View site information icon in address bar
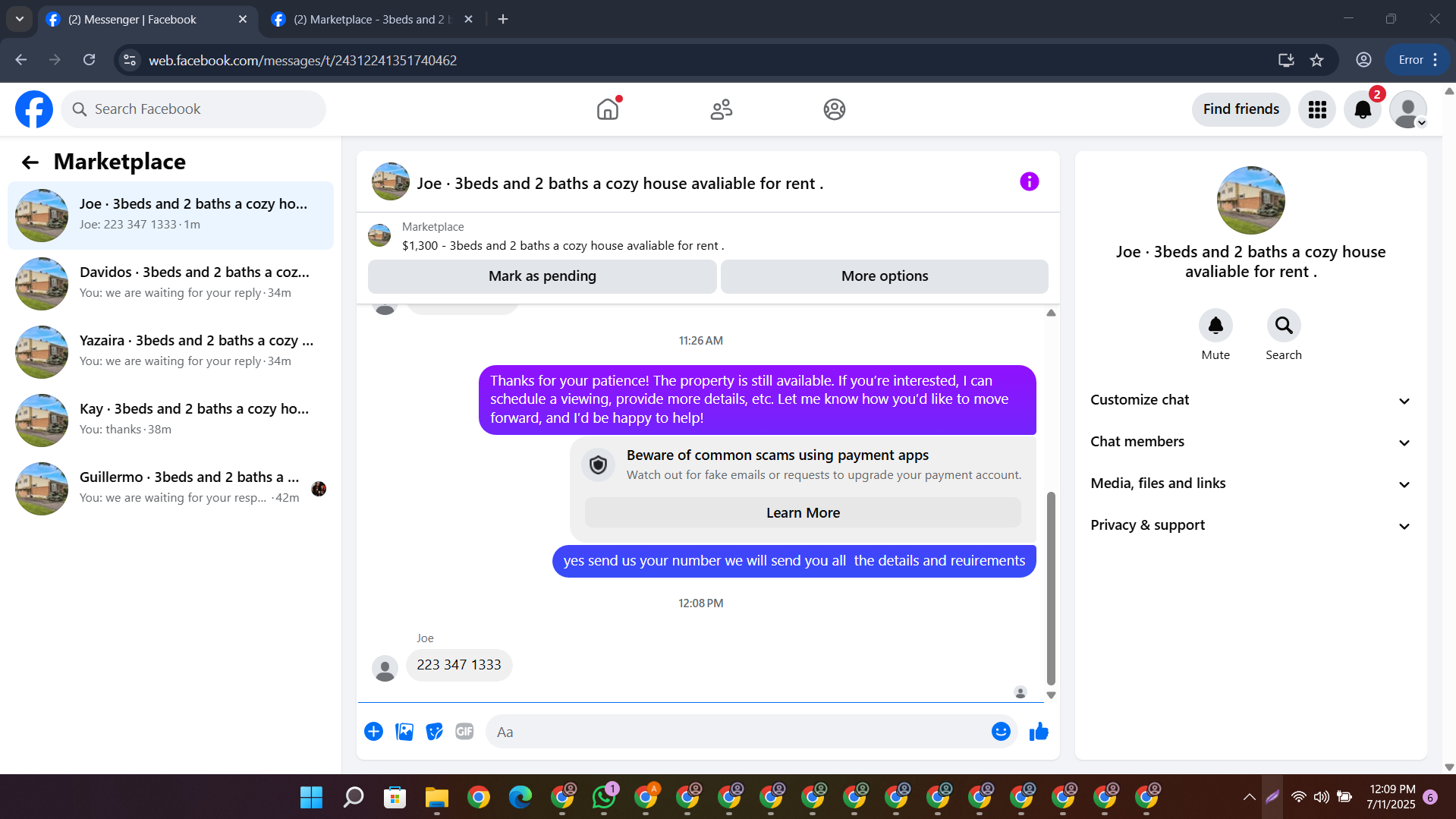 pos(130,60)
